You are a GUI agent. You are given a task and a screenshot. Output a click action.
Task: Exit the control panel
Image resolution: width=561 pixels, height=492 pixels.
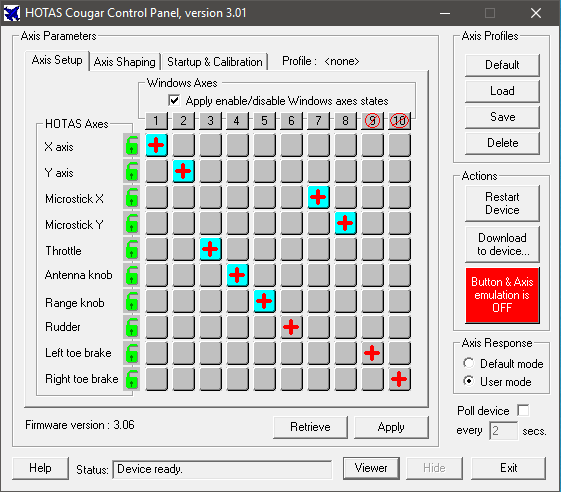(x=508, y=468)
